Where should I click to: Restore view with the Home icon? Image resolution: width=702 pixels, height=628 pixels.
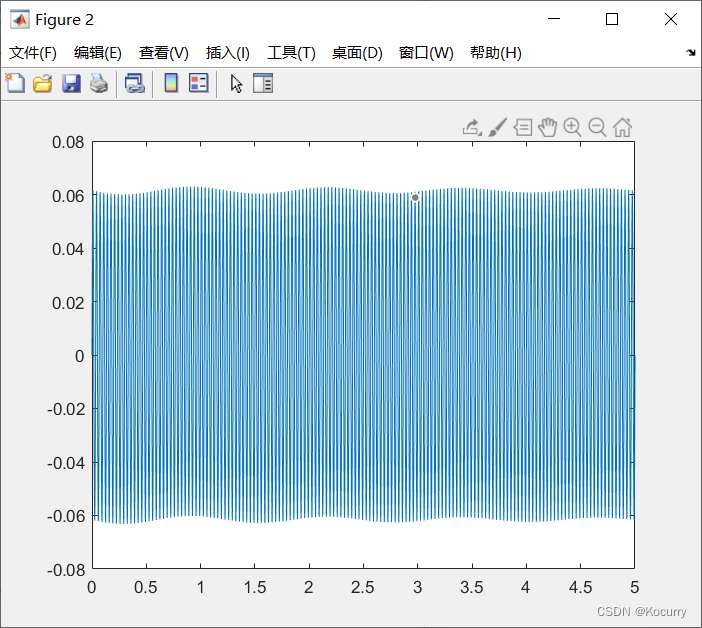(x=622, y=128)
